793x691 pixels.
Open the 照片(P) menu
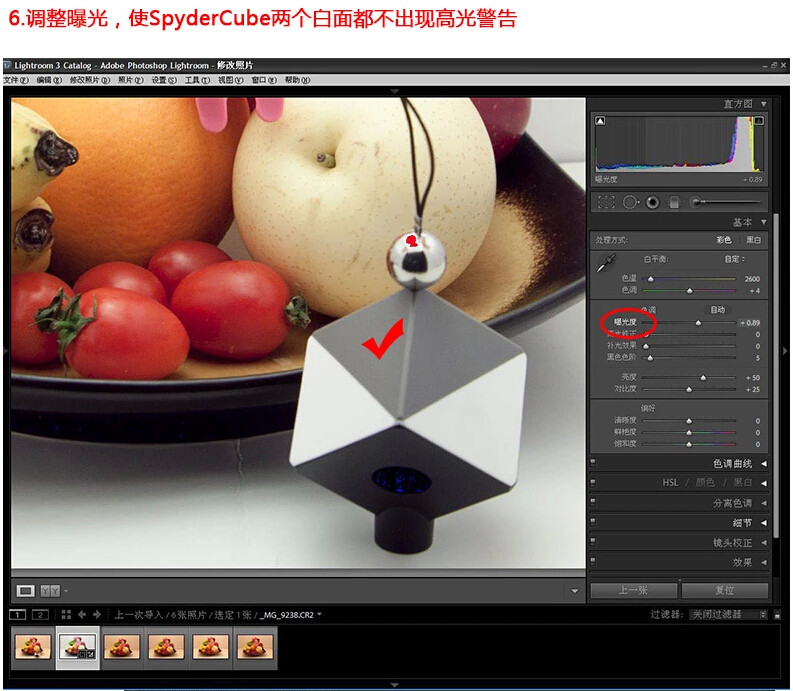pos(130,80)
